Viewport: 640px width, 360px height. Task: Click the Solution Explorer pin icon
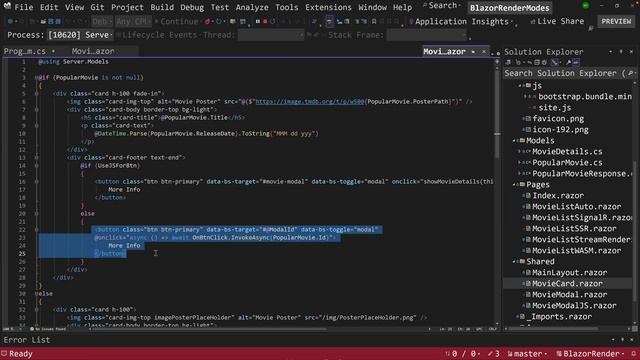[x=621, y=52]
